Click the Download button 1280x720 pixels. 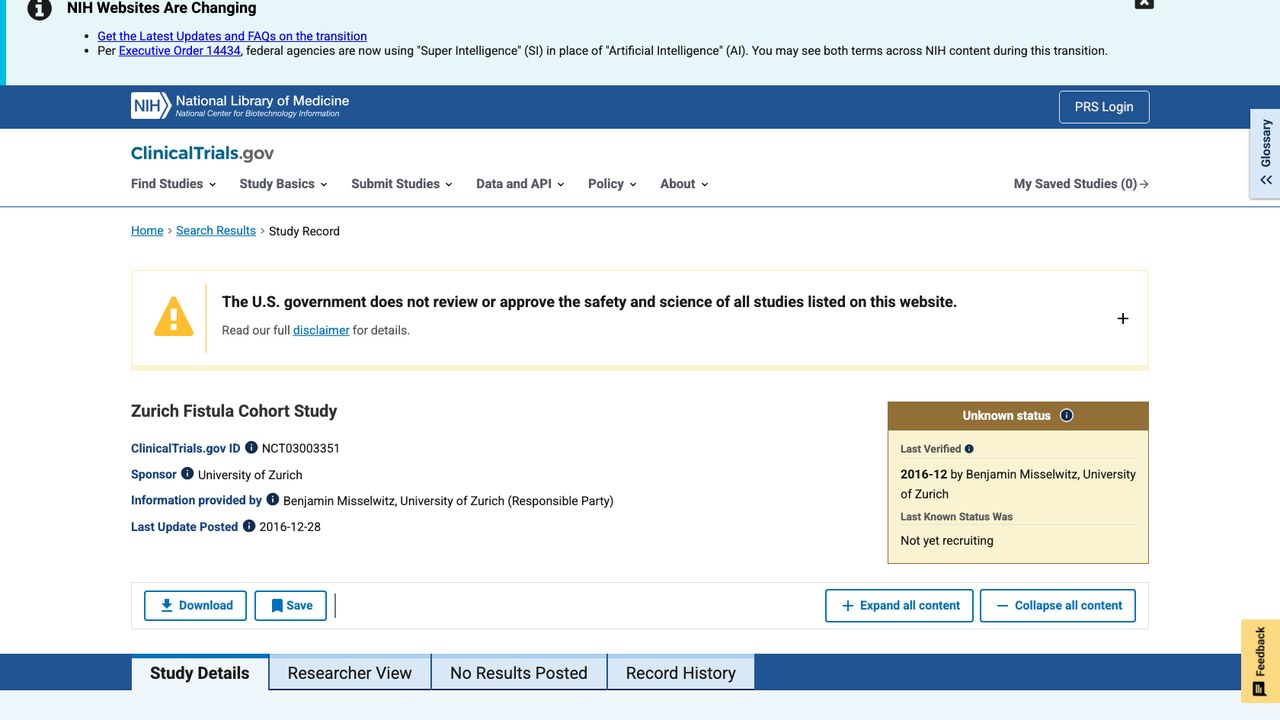(x=196, y=606)
